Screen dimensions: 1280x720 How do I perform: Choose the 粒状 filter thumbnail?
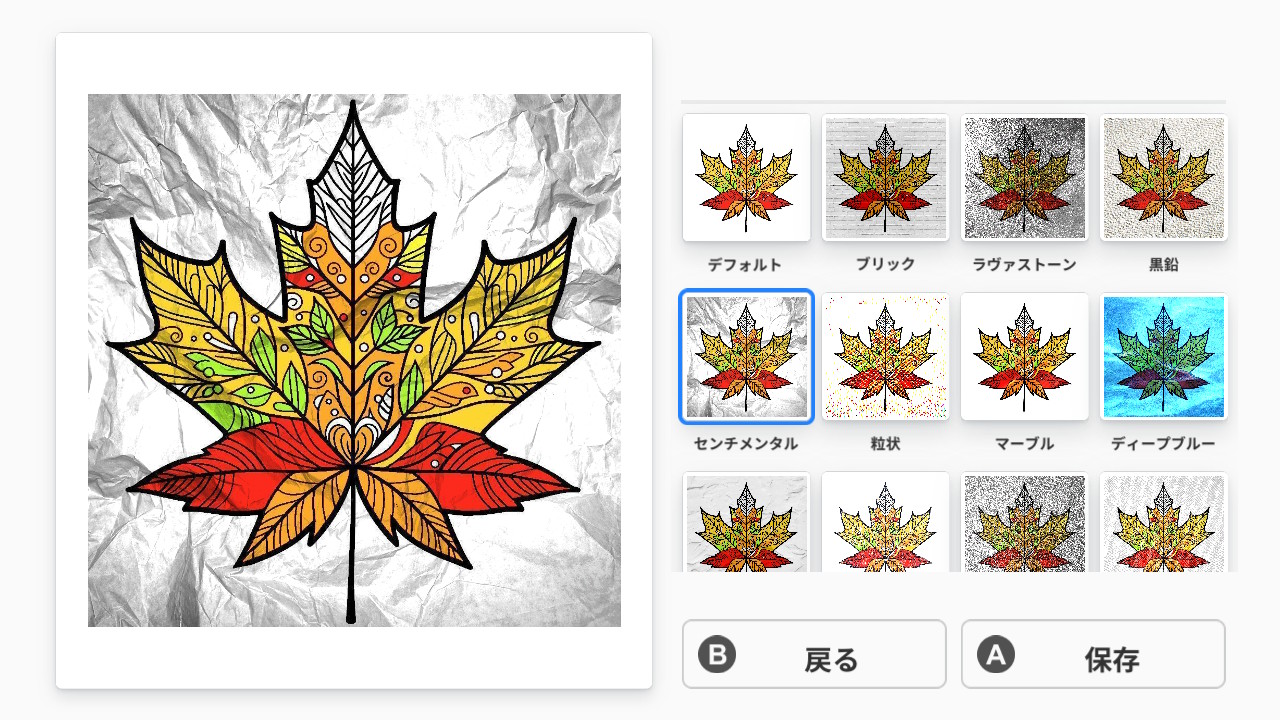tap(885, 356)
